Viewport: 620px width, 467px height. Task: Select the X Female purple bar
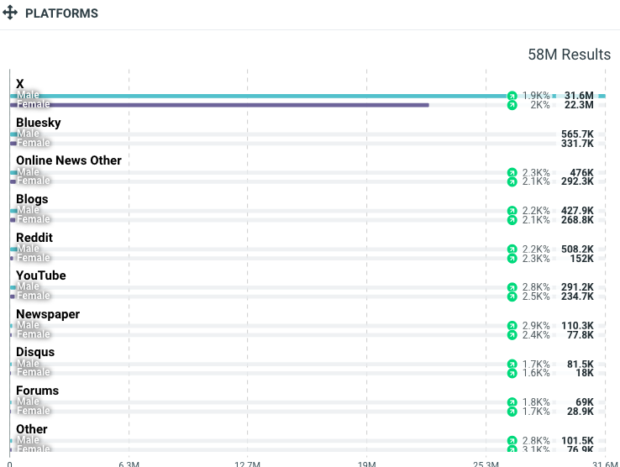219,105
